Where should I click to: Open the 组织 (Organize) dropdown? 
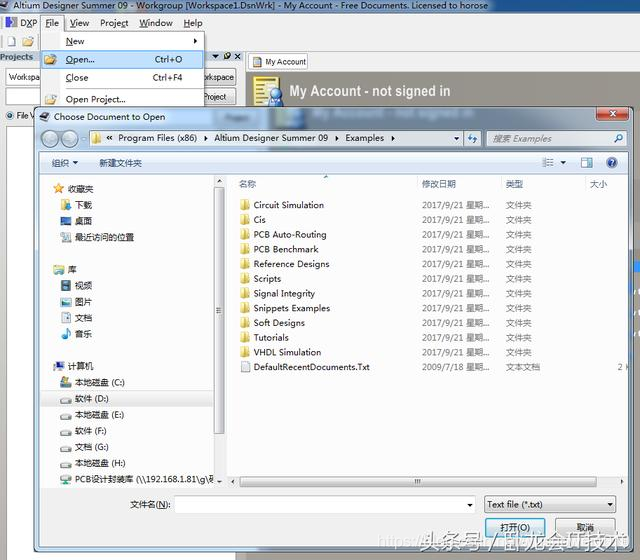pos(65,163)
